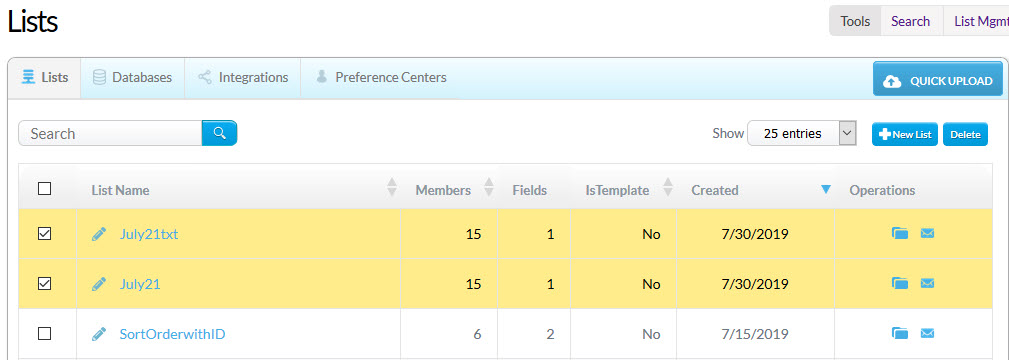
Task: Open the Integrations tab
Action: point(243,78)
